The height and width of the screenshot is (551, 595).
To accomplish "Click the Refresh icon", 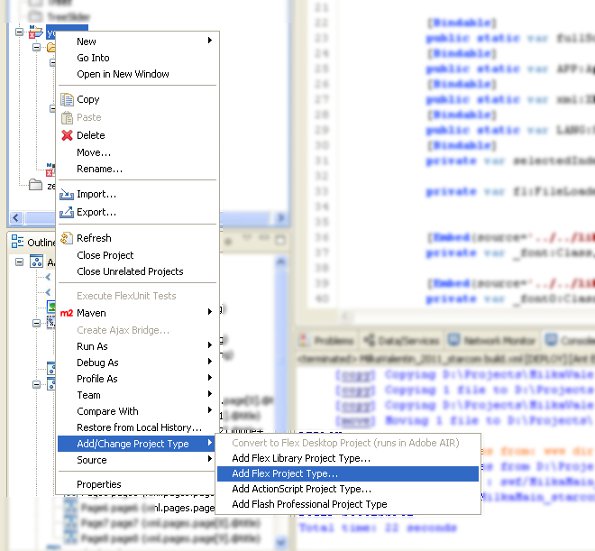I will pos(67,238).
